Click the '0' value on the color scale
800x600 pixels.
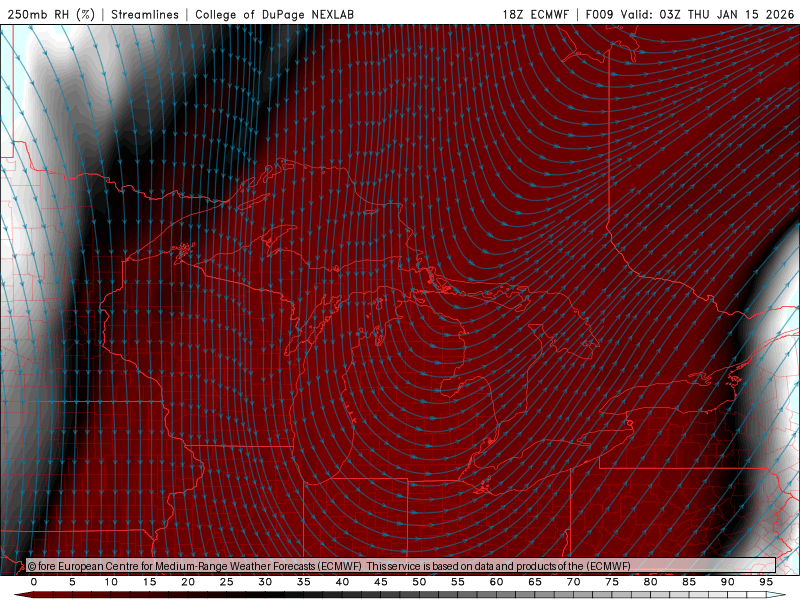[x=34, y=582]
